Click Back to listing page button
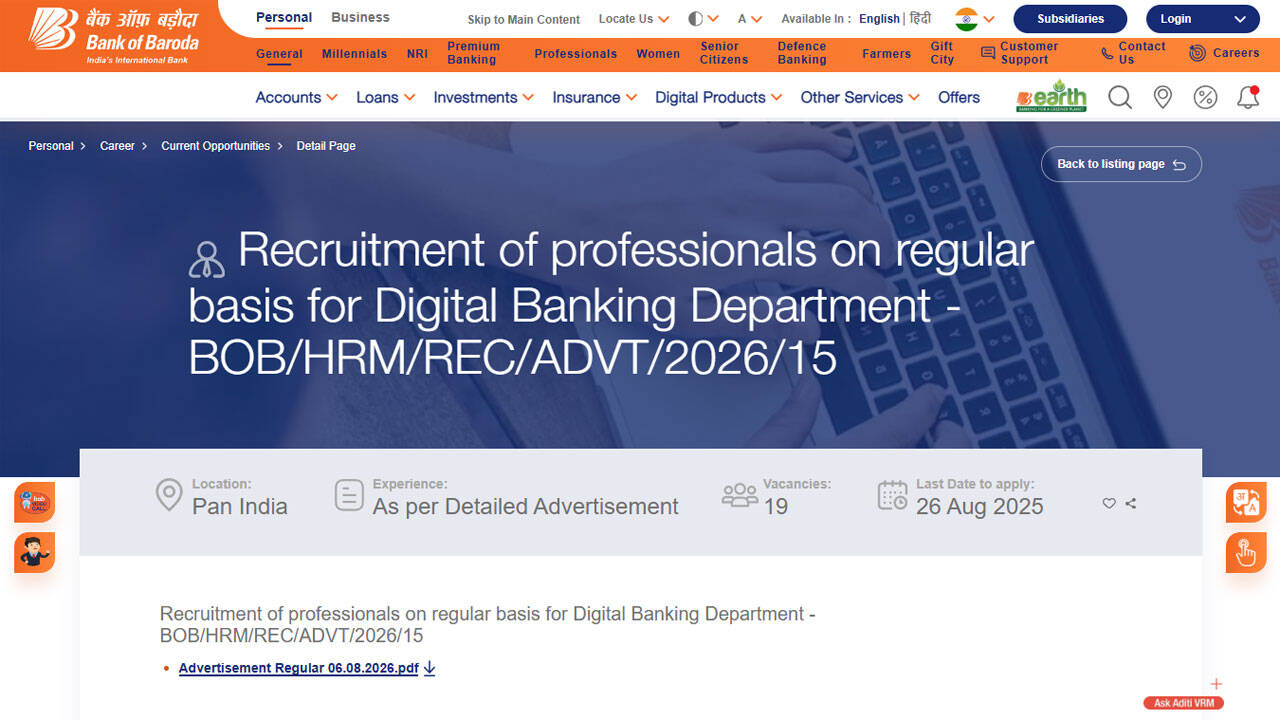The height and width of the screenshot is (720, 1280). (x=1121, y=164)
